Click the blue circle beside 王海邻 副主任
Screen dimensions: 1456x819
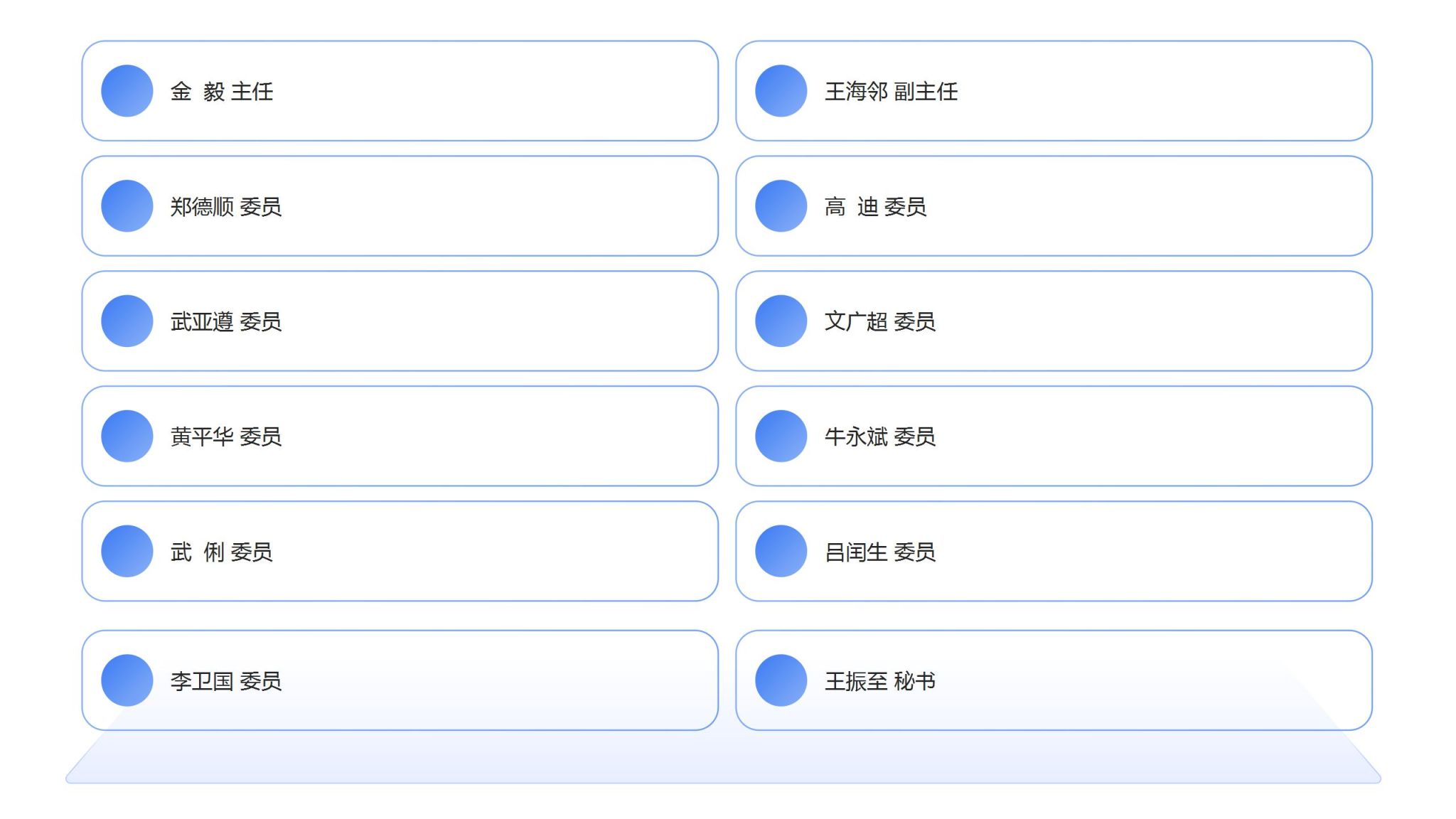781,91
